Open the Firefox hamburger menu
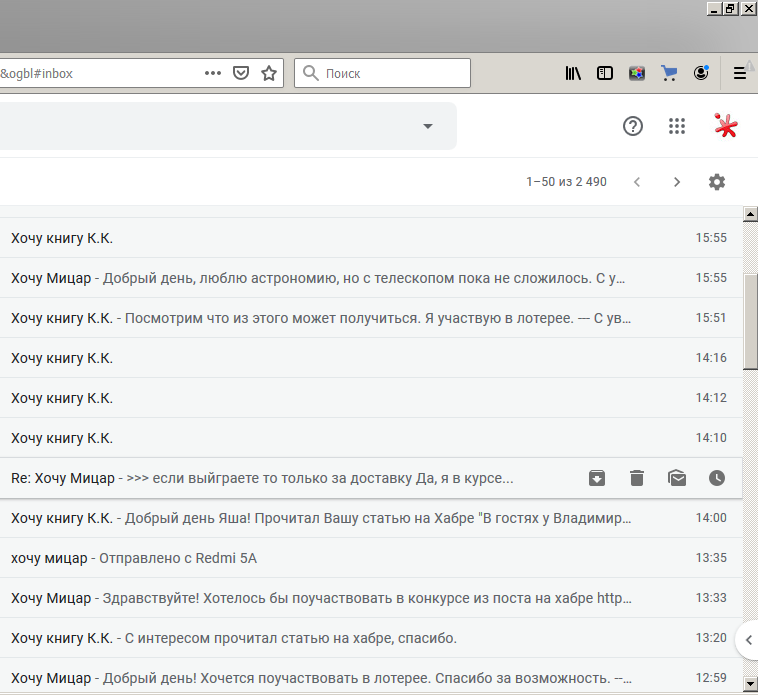The width and height of the screenshot is (758, 695). [740, 73]
